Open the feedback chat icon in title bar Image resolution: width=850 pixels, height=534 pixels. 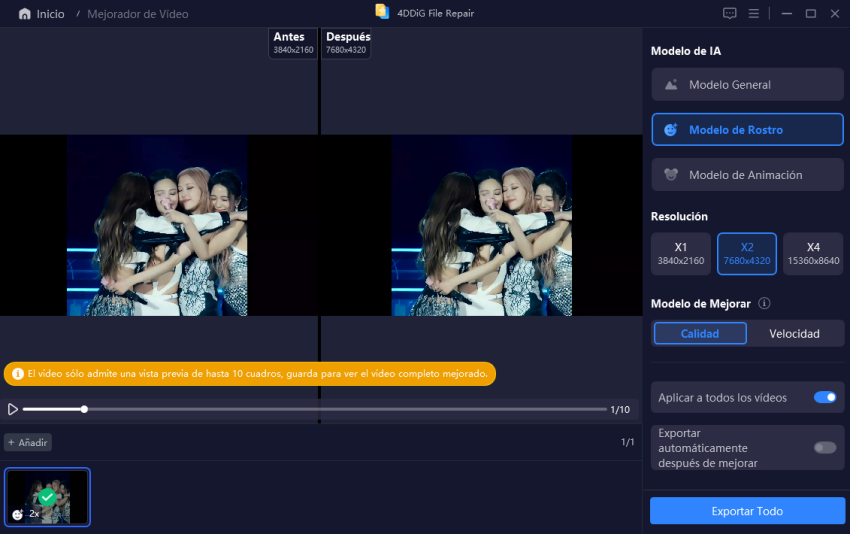[729, 14]
